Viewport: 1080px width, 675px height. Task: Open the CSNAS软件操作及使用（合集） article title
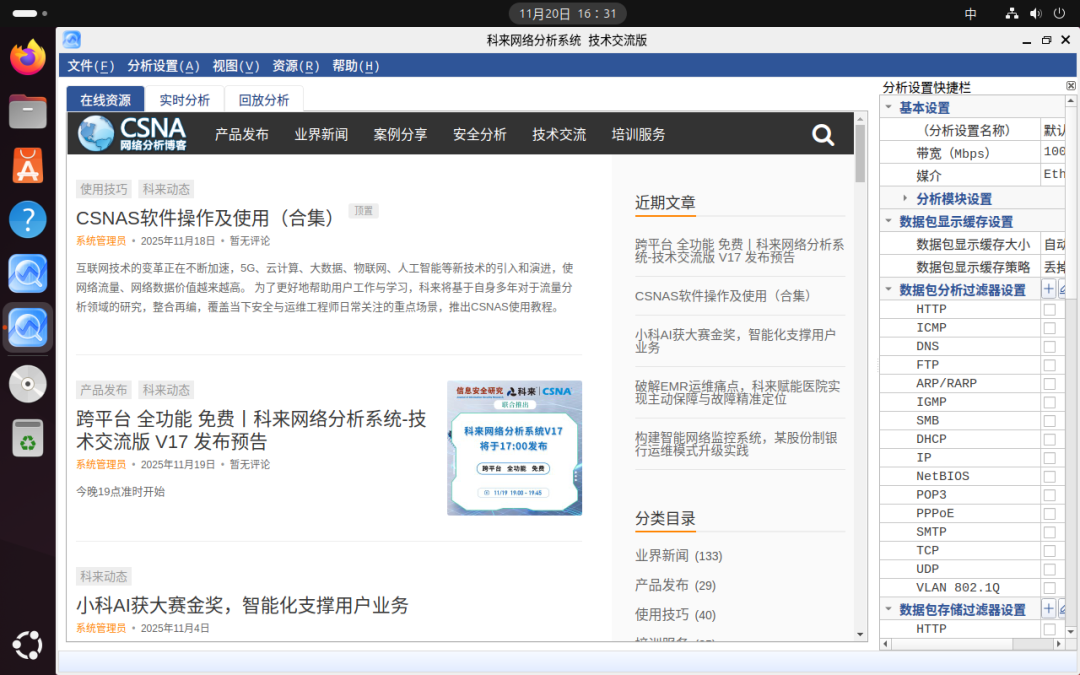pos(206,218)
